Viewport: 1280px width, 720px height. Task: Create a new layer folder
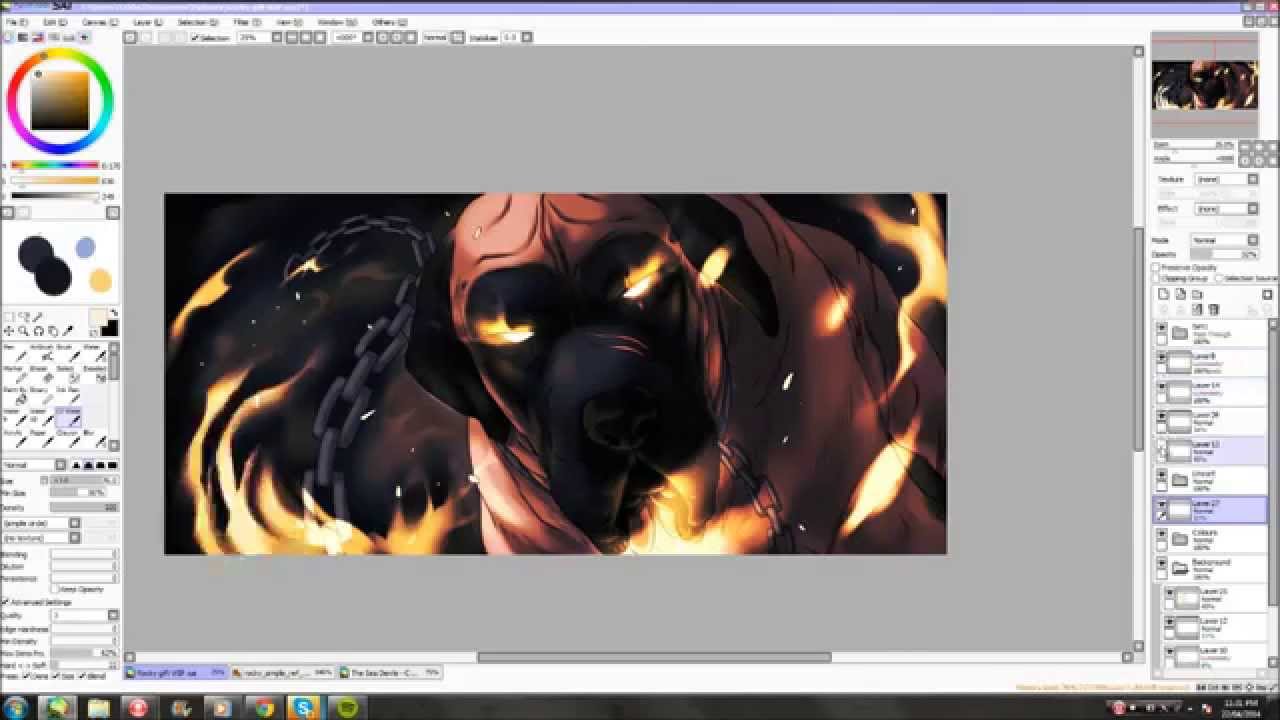coord(1197,294)
